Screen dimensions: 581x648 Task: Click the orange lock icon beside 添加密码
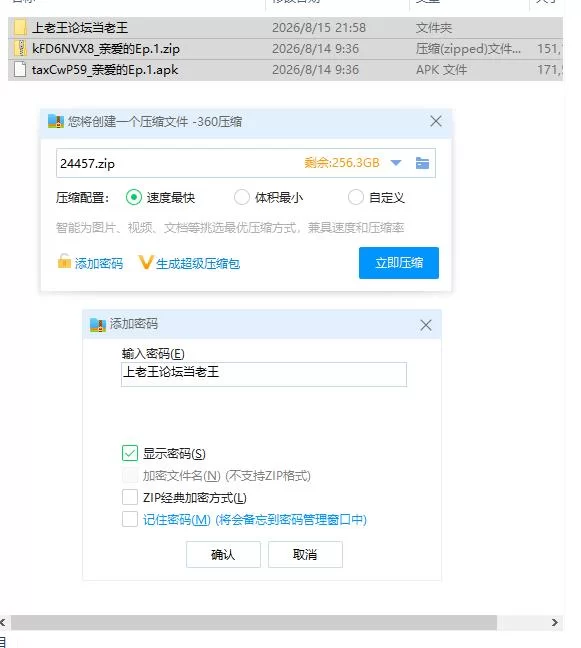(x=64, y=262)
